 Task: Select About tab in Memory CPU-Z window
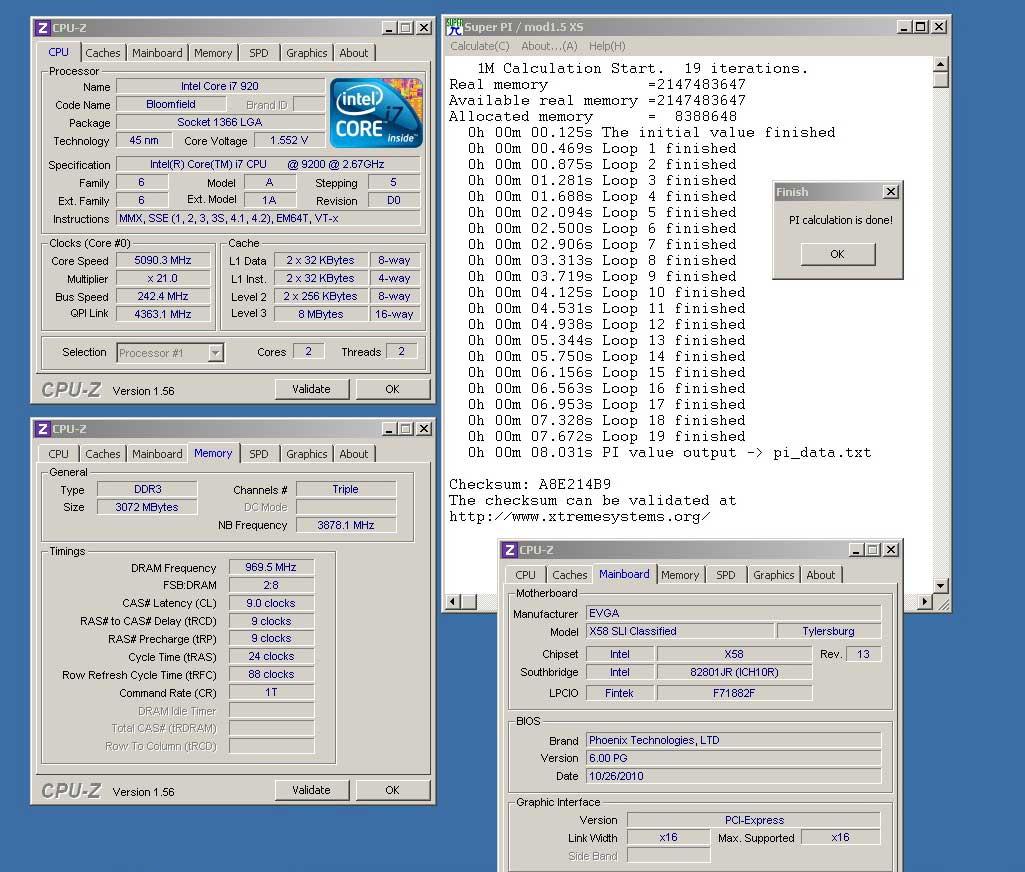(354, 454)
